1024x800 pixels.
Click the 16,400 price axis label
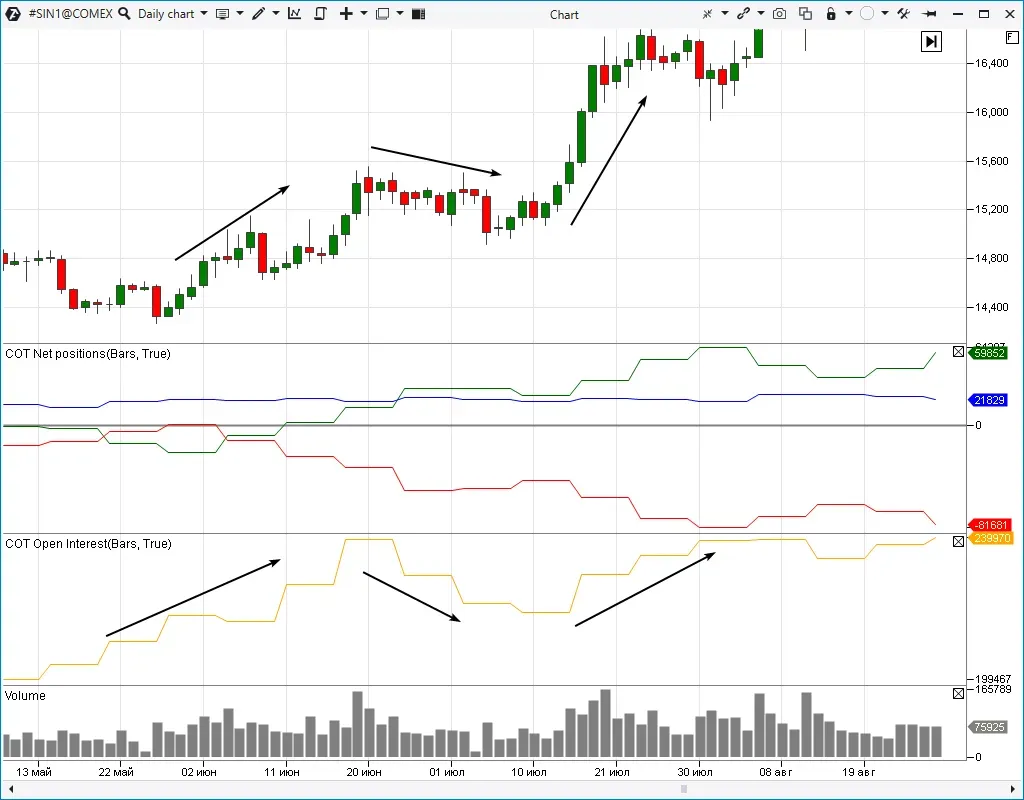(x=991, y=63)
